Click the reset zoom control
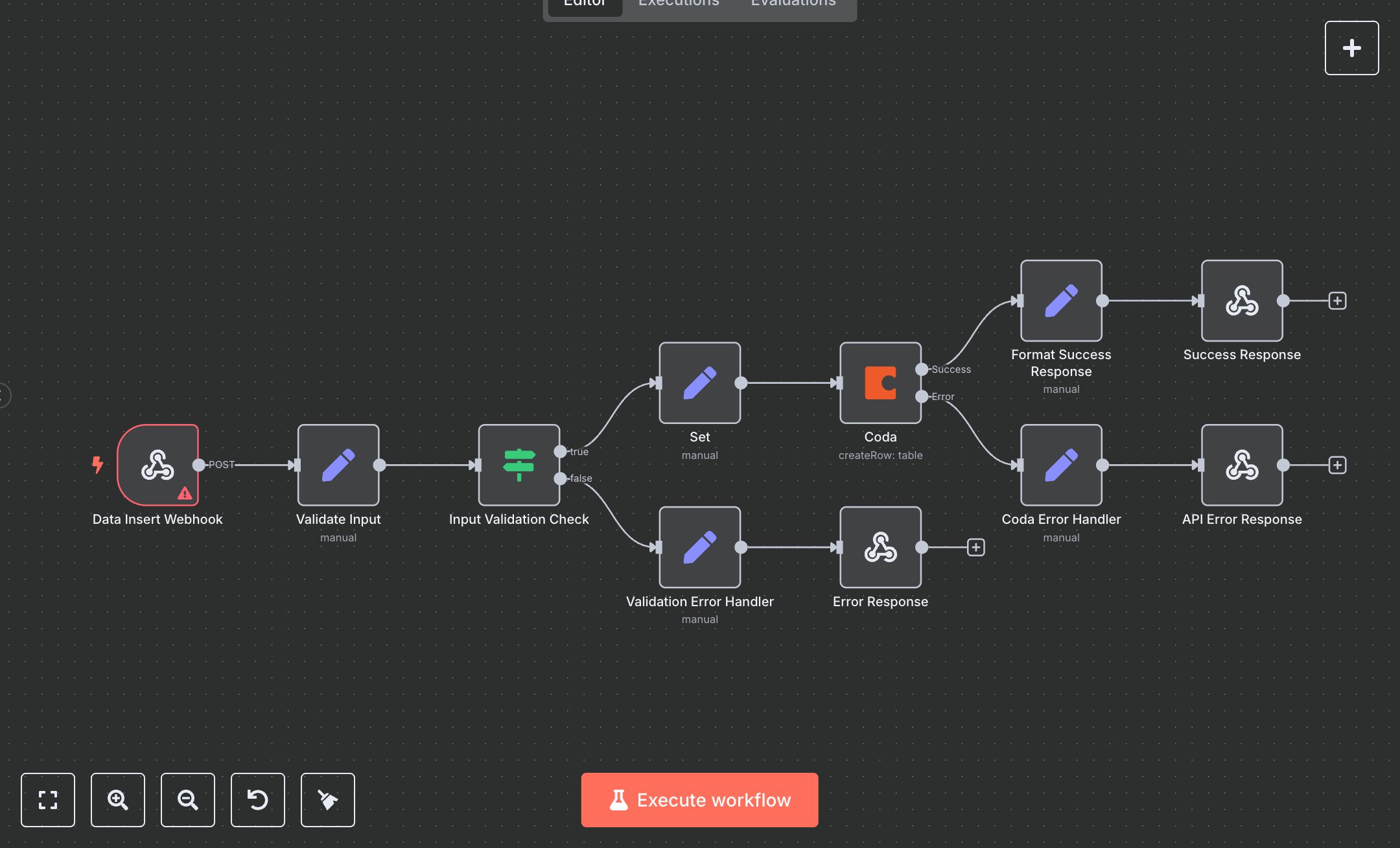Screen dimensions: 1400x848 click(x=258, y=800)
